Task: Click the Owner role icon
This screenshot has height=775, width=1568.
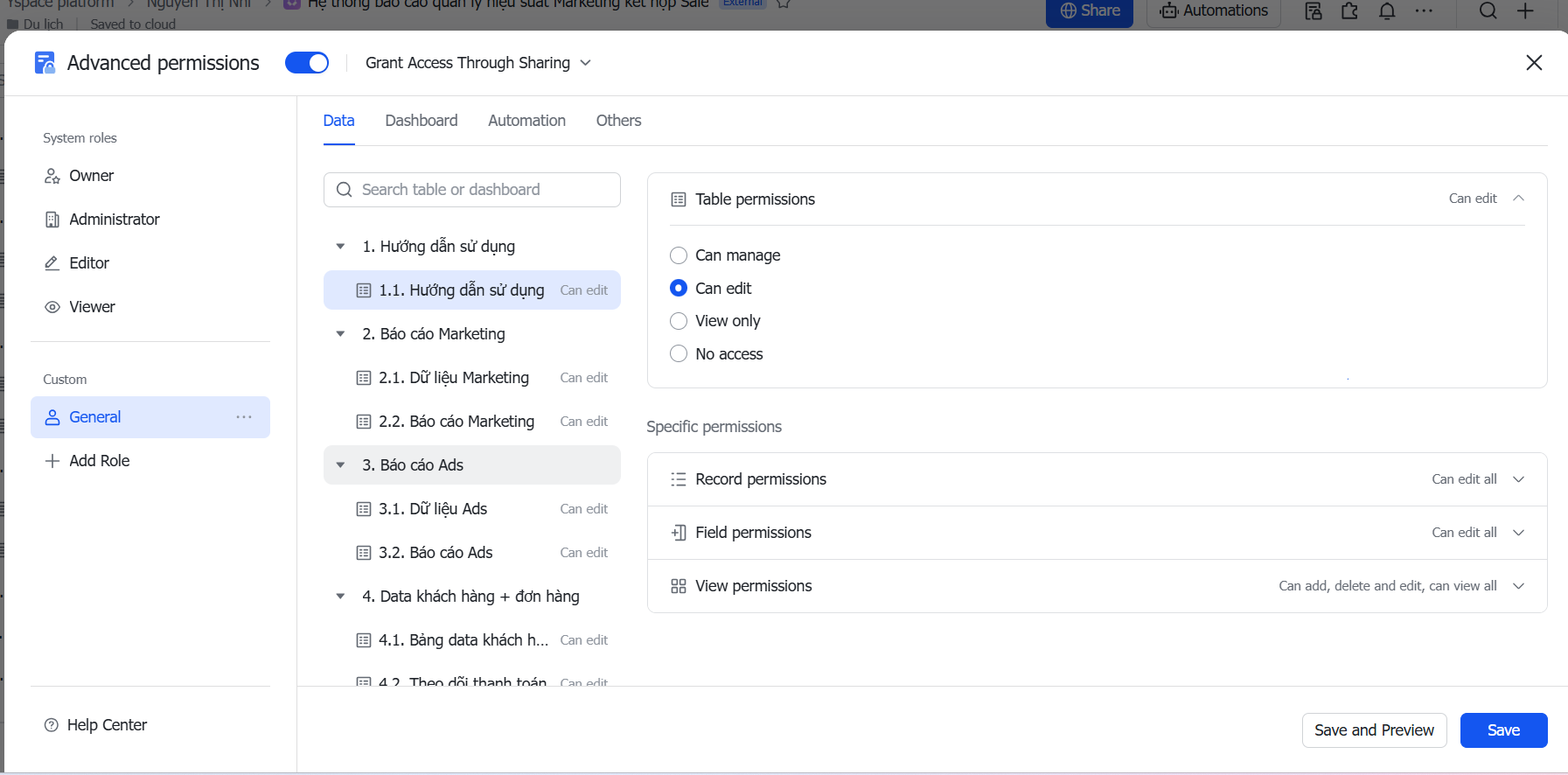Action: coord(52,176)
